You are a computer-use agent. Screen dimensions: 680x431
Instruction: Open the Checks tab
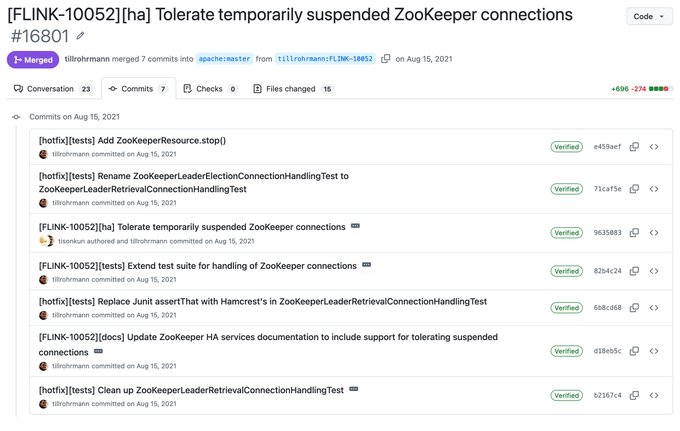[210, 89]
